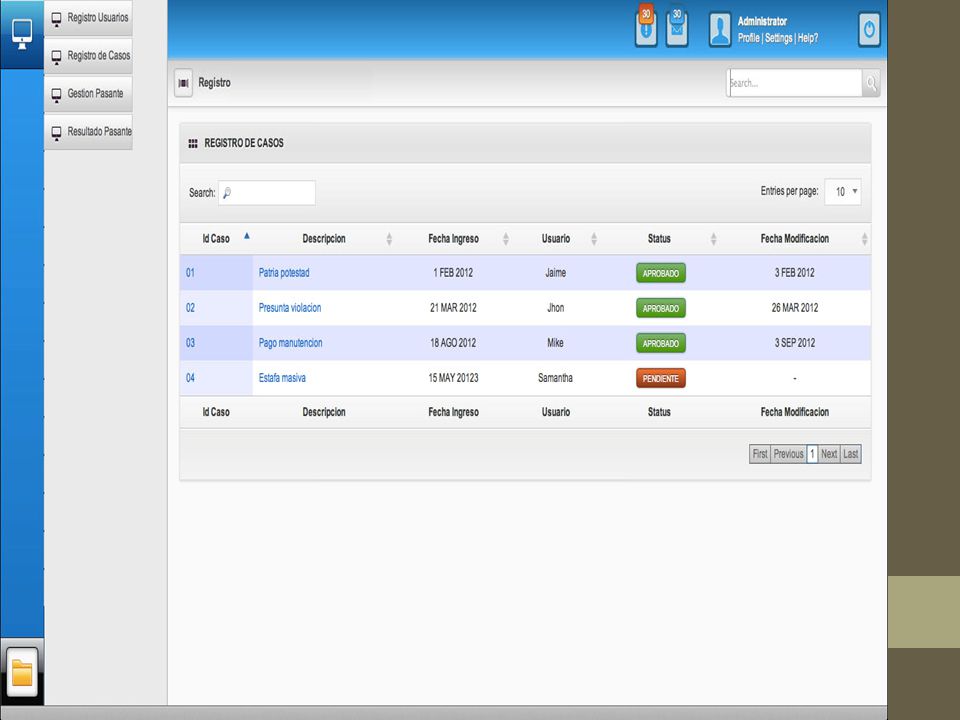The width and height of the screenshot is (960, 720).
Task: Click the monitor icon at sidebar top
Action: pyautogui.click(x=22, y=34)
